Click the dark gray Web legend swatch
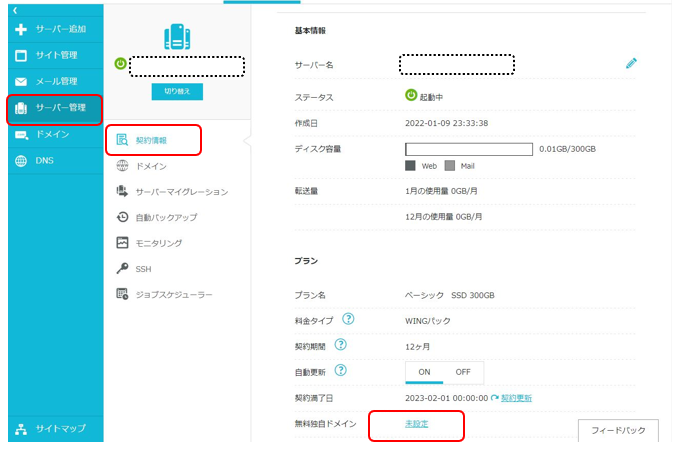Screen dimensions: 676x451 pos(410,166)
